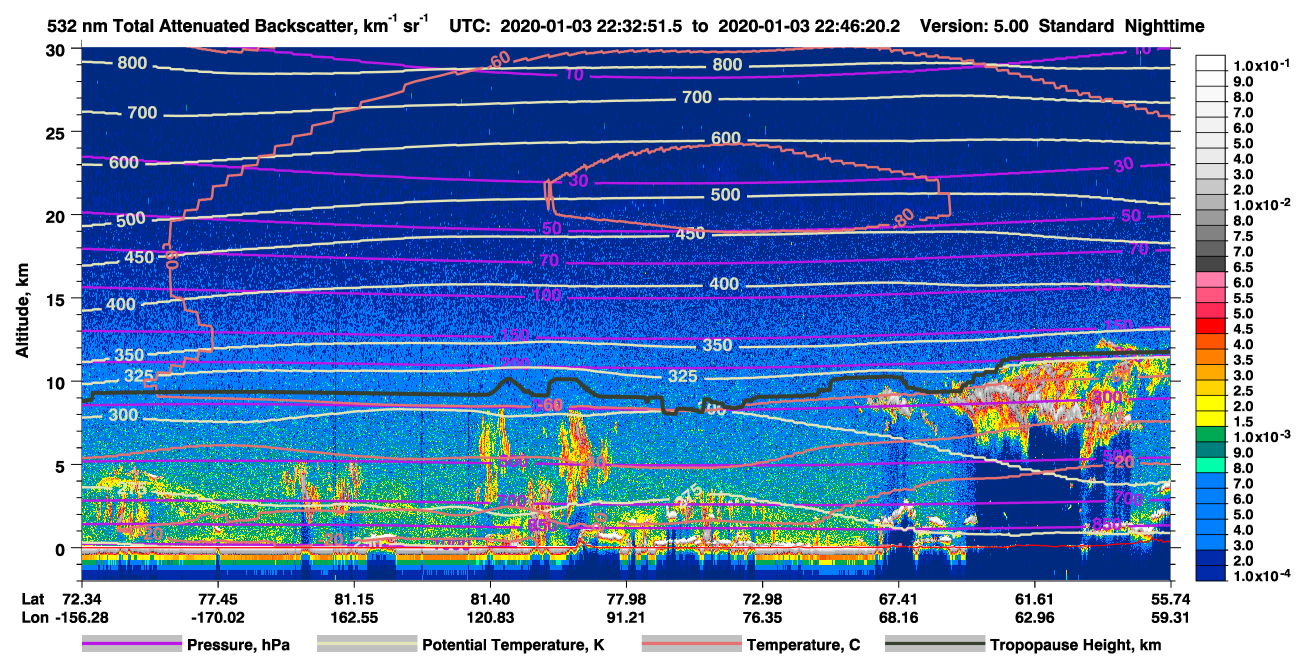
Task: Select latitude value 77.45
Action: click(x=217, y=598)
